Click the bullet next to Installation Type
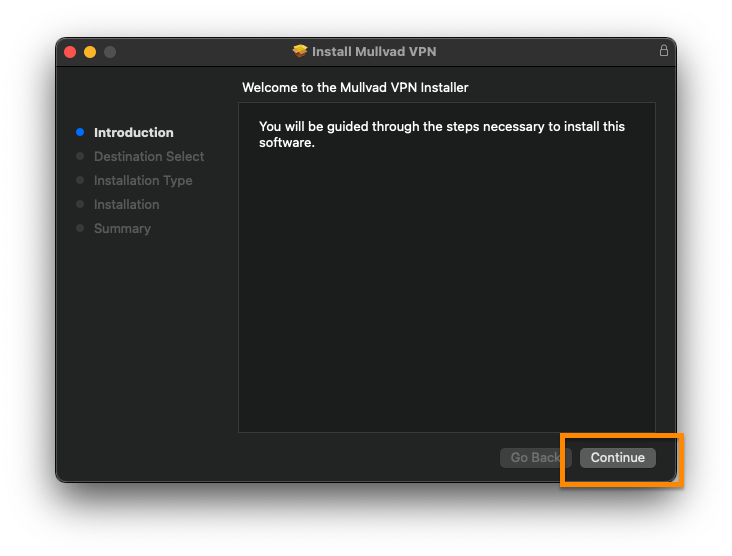This screenshot has height=556, width=732. point(80,180)
